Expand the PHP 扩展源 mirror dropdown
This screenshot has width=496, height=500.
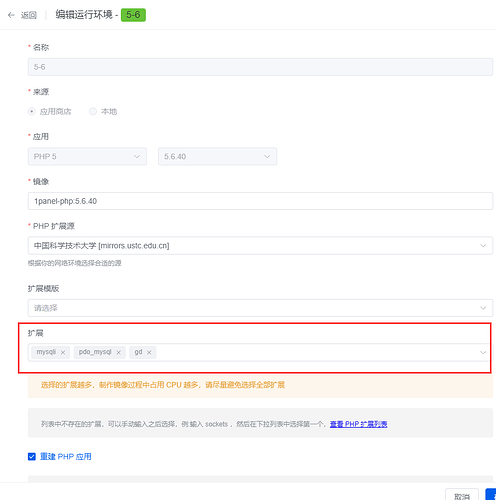[260, 246]
